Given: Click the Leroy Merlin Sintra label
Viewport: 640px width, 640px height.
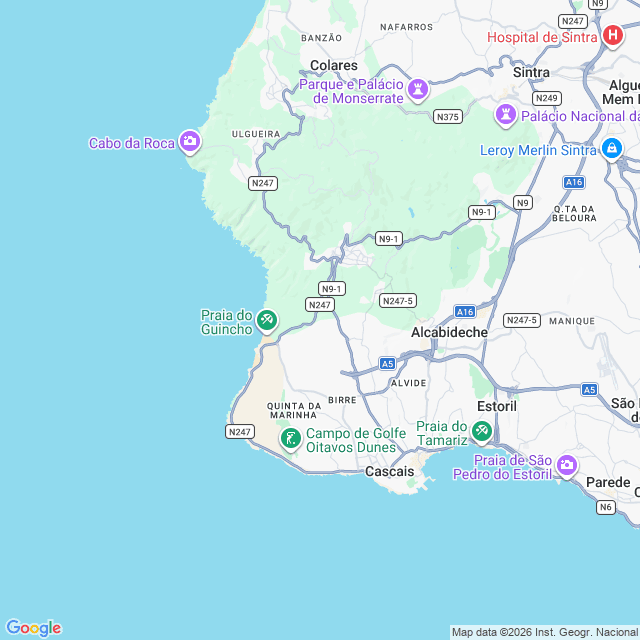Looking at the screenshot, I should [538, 150].
